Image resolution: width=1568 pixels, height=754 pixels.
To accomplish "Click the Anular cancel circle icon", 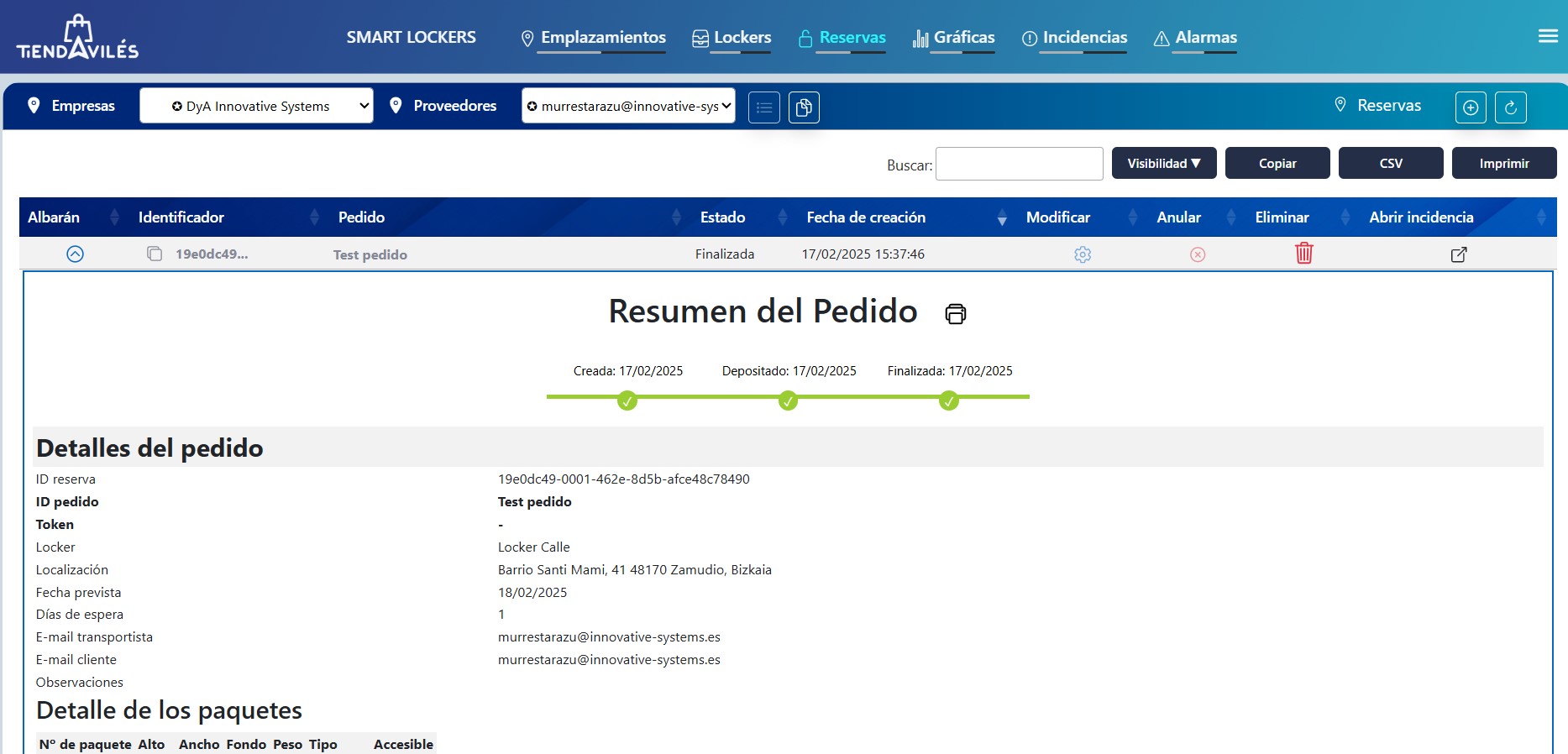I will tap(1198, 254).
